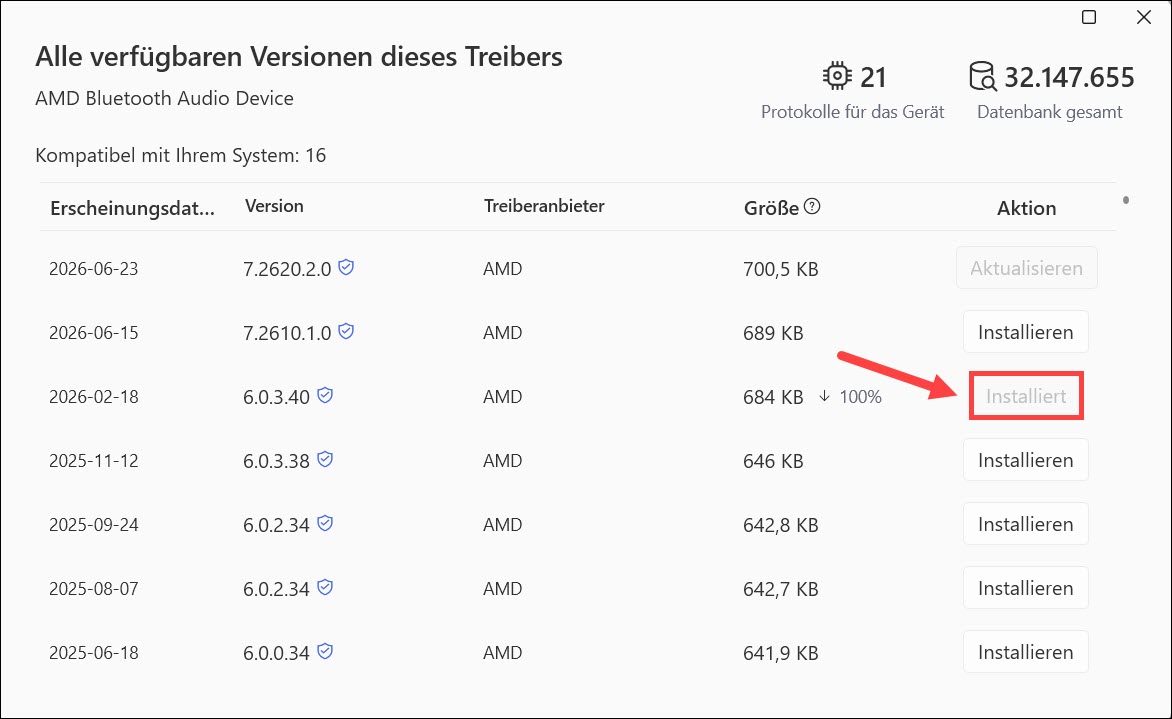
Task: Click the 100% download progress text
Action: [860, 397]
